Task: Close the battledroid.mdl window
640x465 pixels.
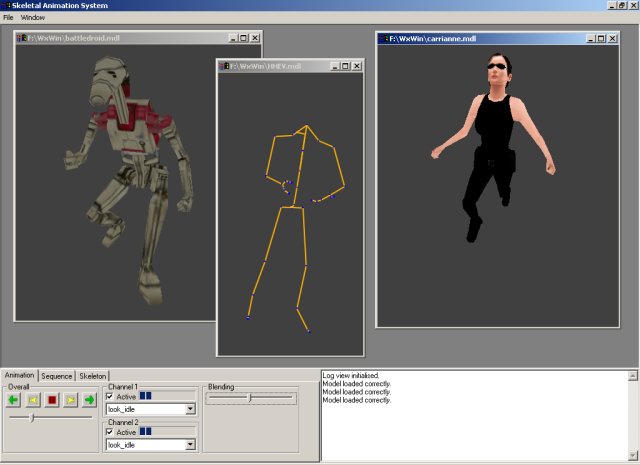Action: point(255,38)
